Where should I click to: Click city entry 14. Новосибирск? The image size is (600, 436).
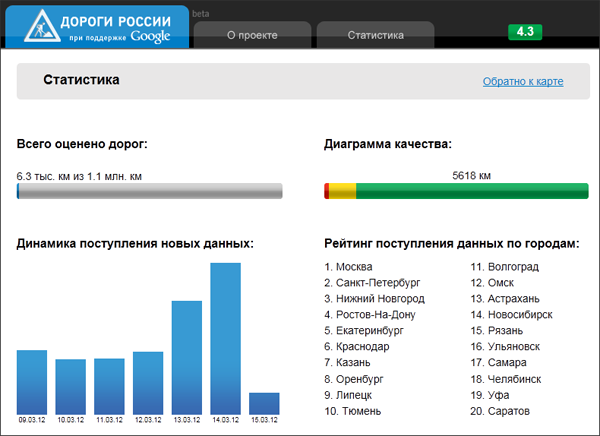tap(511, 315)
